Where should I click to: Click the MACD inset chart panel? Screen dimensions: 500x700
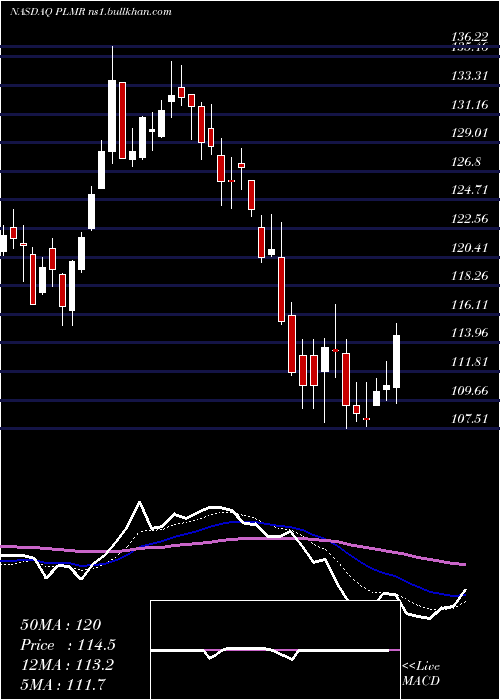coord(275,650)
